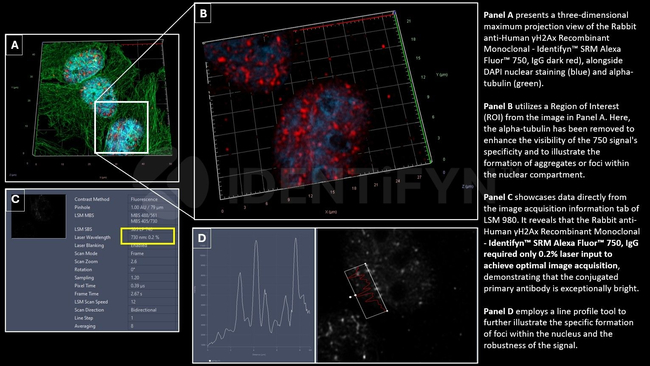Click the "Frame" scan mode value

click(137, 253)
